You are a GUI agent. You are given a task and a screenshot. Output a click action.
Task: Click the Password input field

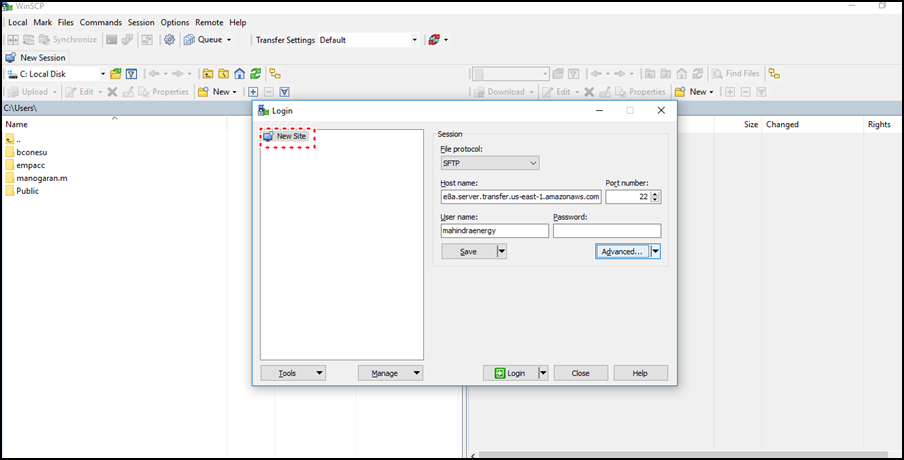[x=607, y=231]
